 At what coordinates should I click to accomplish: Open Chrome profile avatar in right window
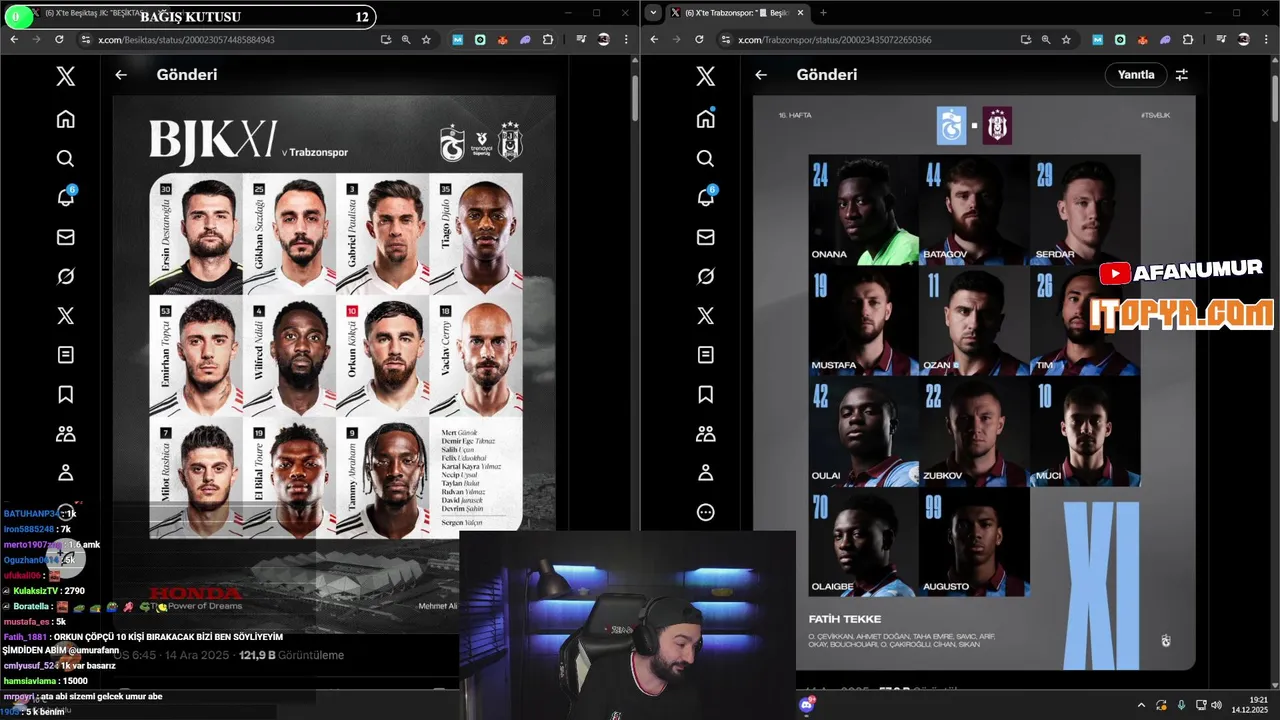[1243, 39]
